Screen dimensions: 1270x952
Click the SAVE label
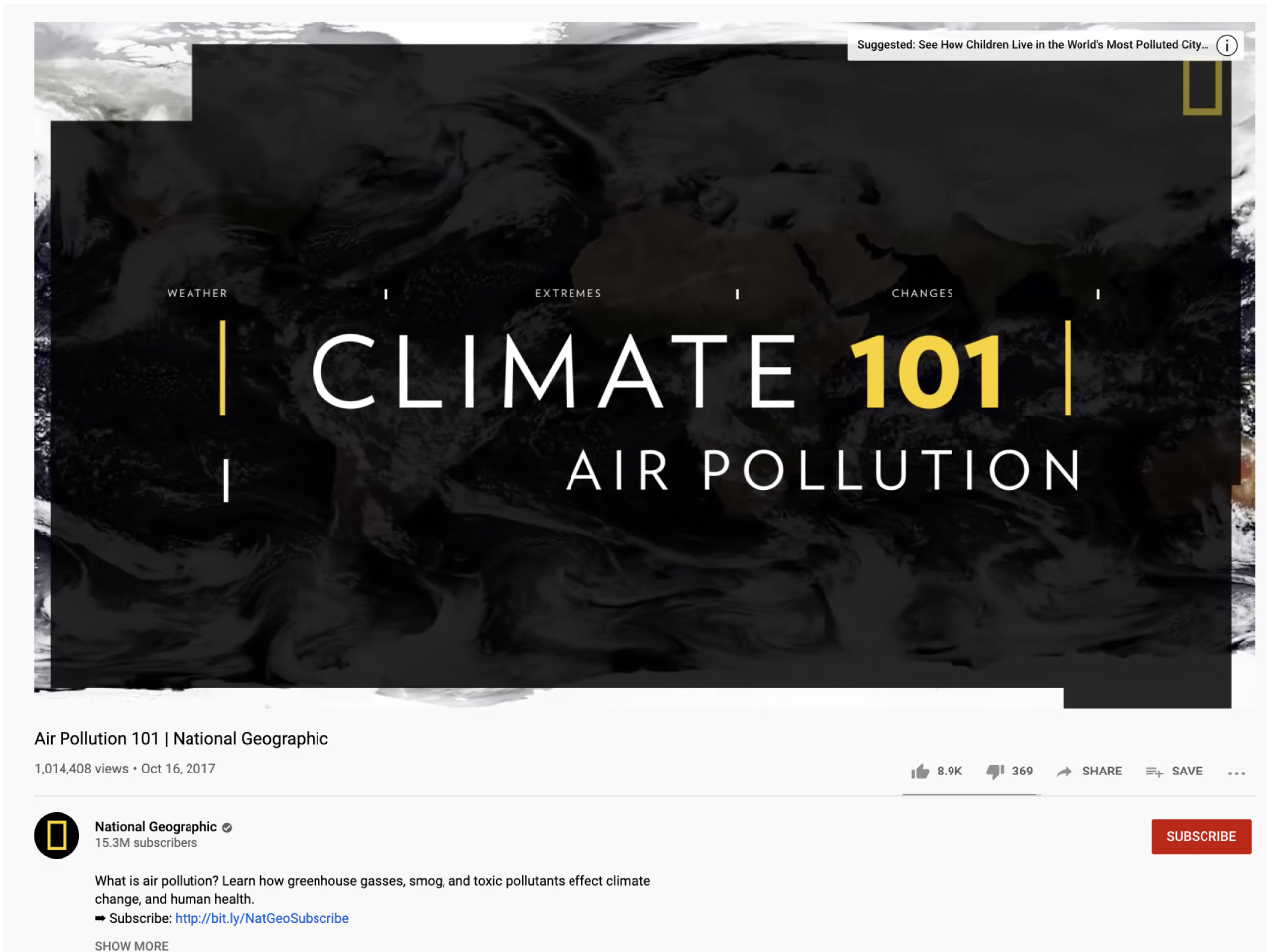[1187, 771]
